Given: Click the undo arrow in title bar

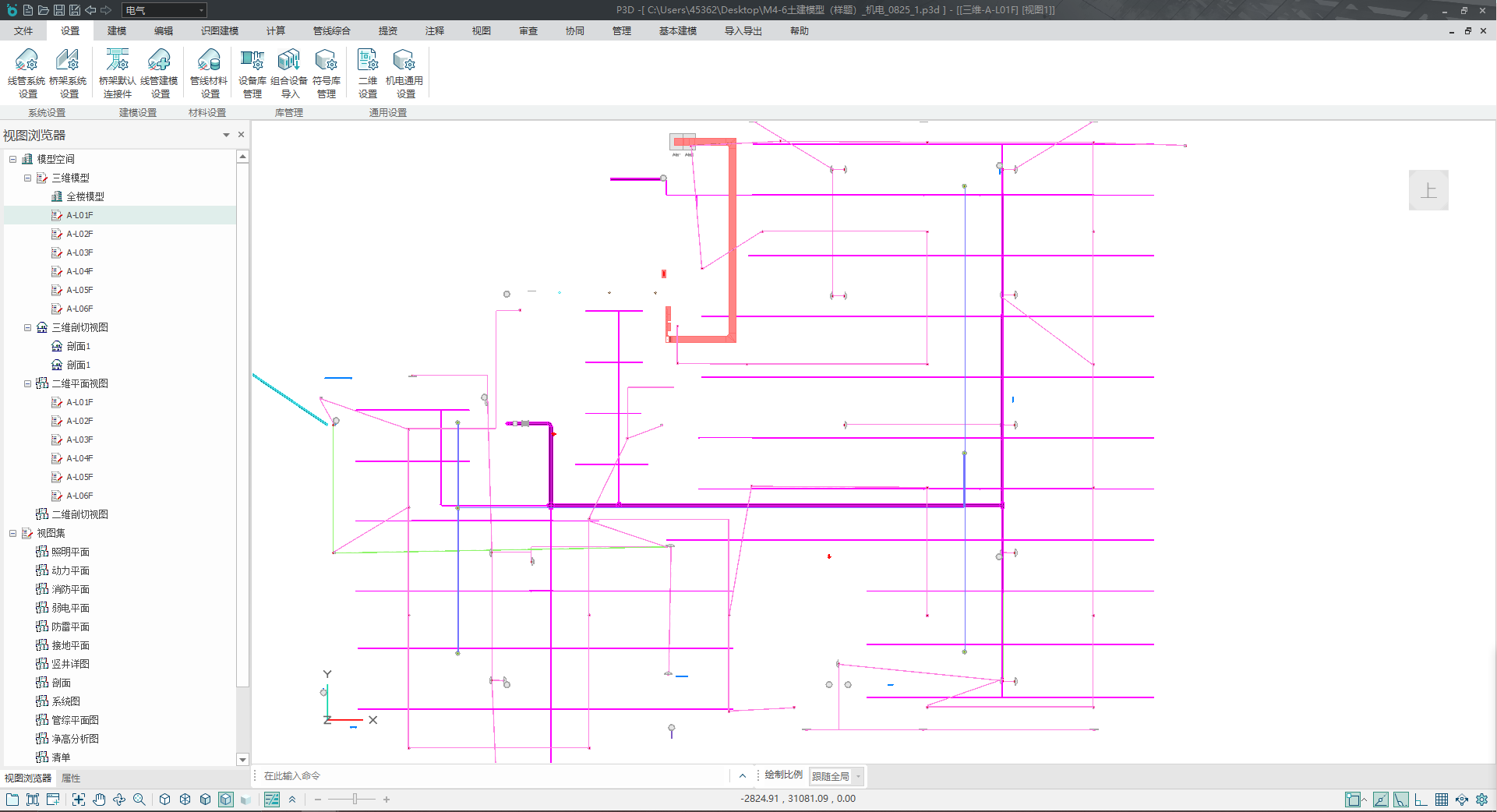Looking at the screenshot, I should click(90, 10).
